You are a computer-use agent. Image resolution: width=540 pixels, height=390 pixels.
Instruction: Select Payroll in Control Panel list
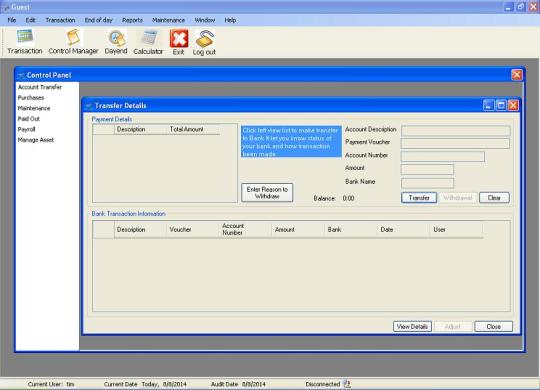[x=27, y=130]
